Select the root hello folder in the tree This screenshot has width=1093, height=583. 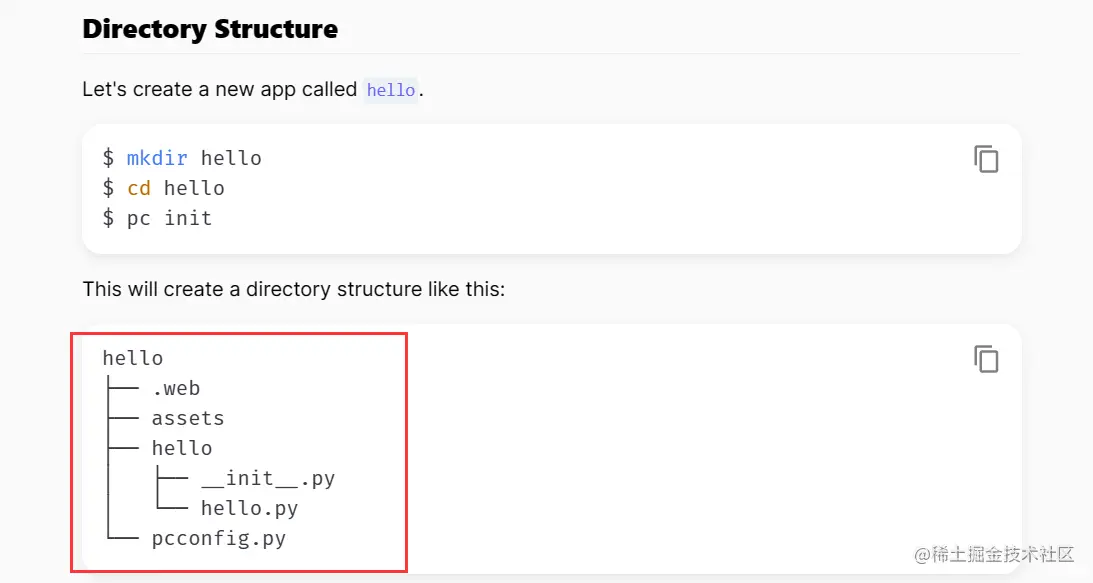click(132, 358)
